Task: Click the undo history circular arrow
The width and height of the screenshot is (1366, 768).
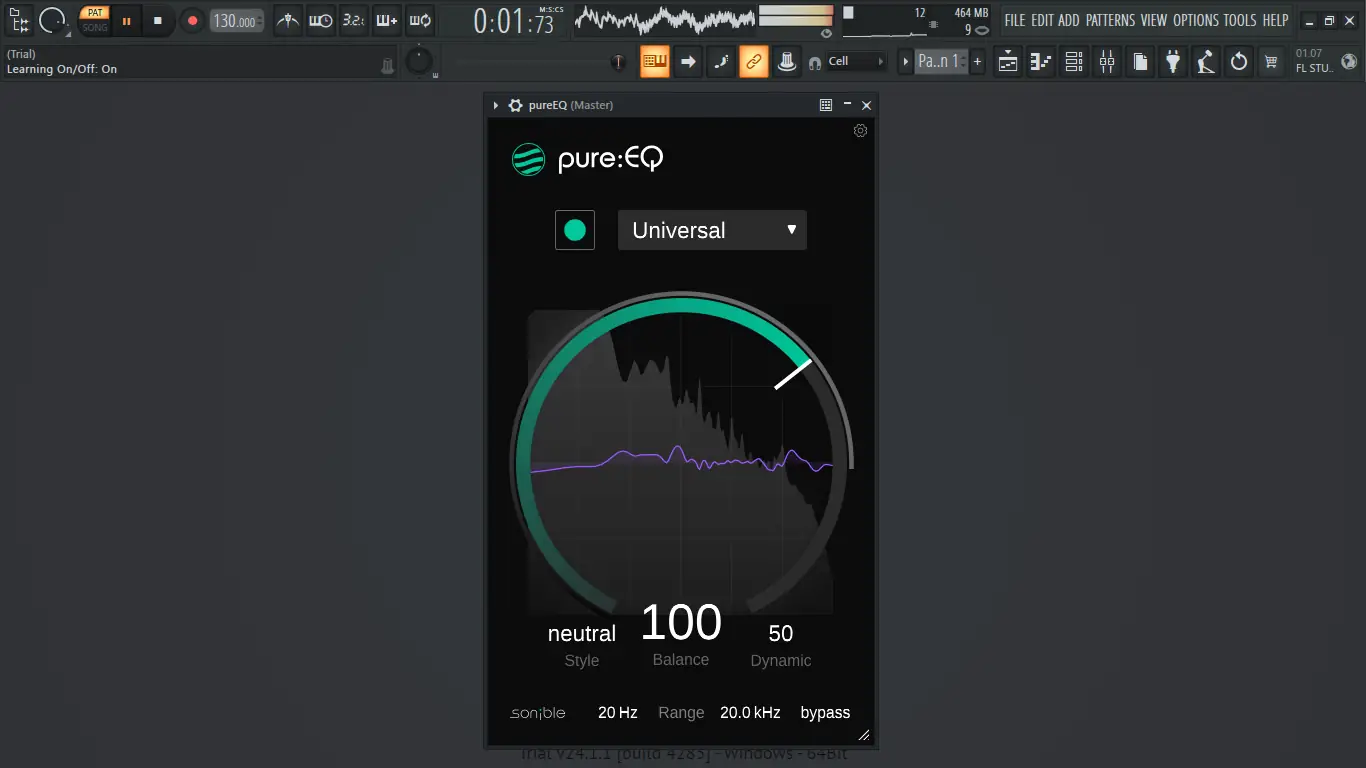Action: pyautogui.click(x=1239, y=62)
